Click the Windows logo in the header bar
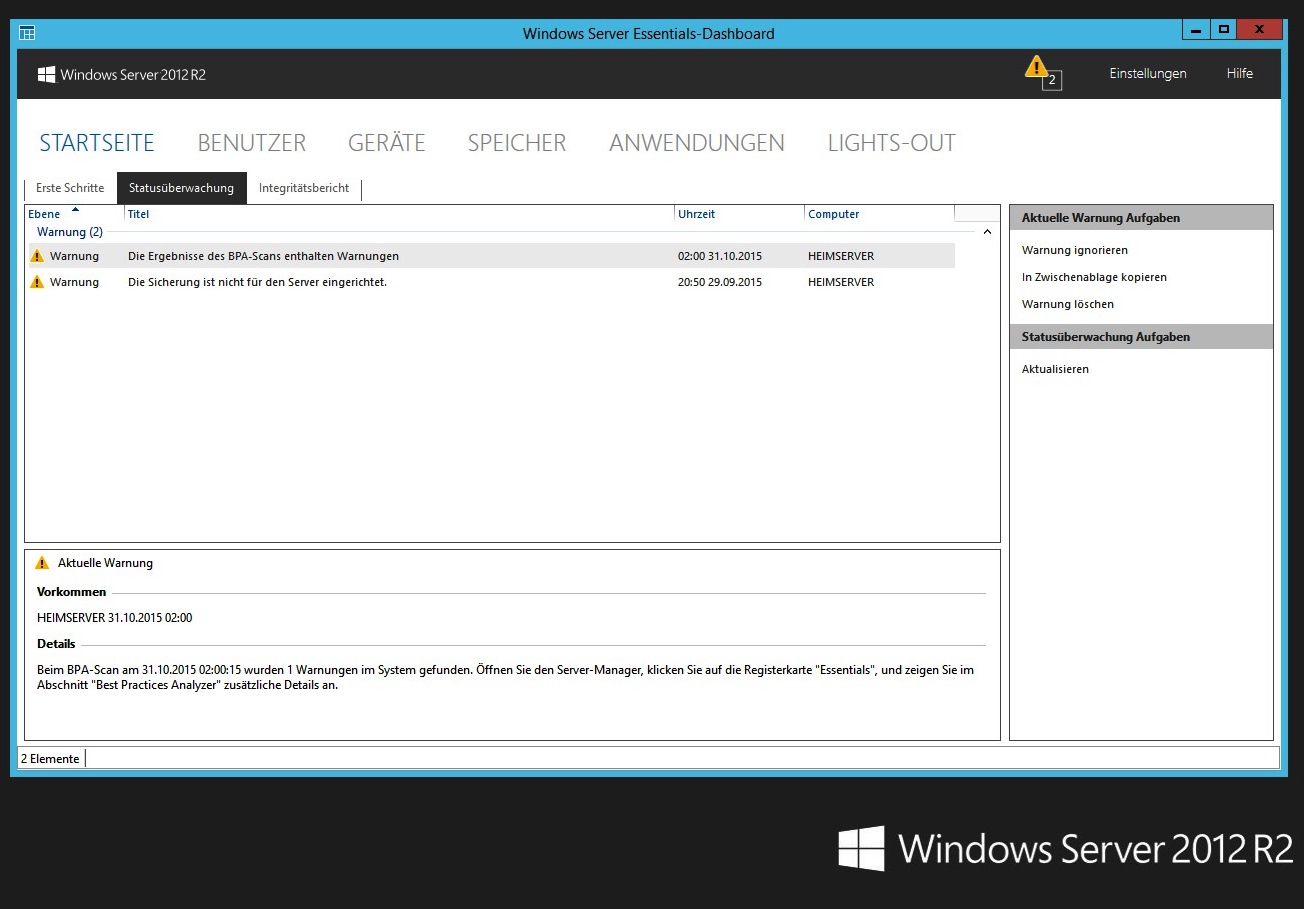This screenshot has height=909, width=1304. [46, 74]
